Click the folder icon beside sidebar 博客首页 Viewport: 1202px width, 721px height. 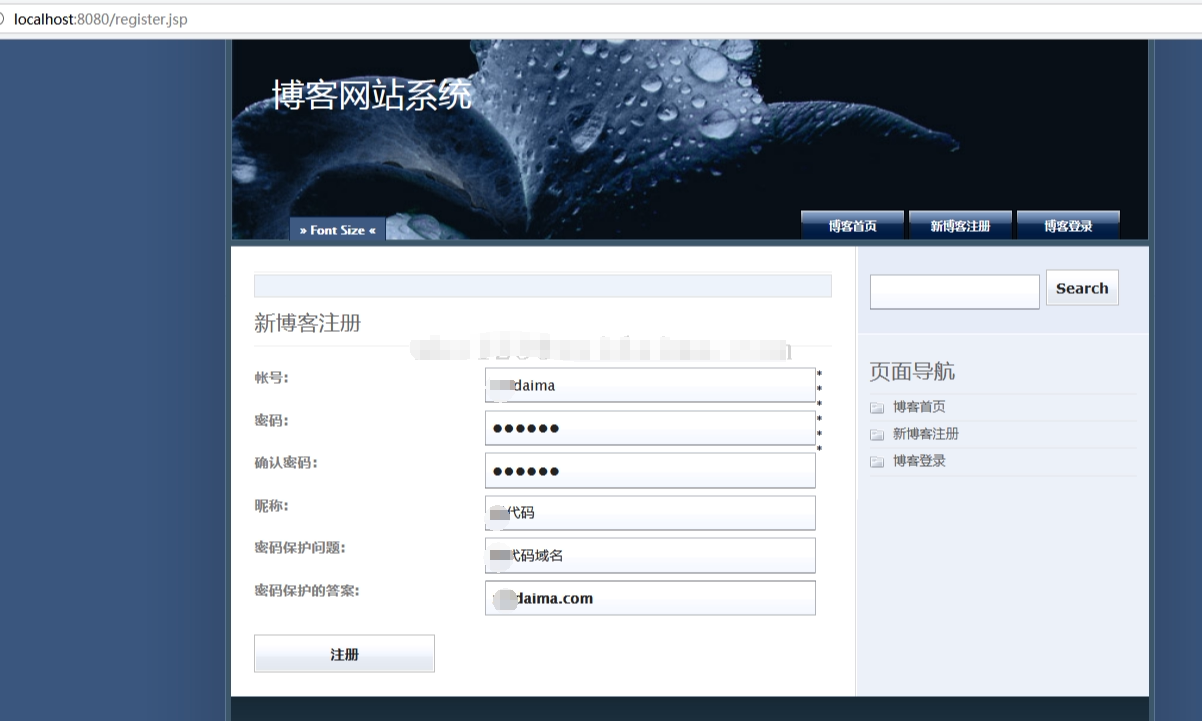(877, 407)
